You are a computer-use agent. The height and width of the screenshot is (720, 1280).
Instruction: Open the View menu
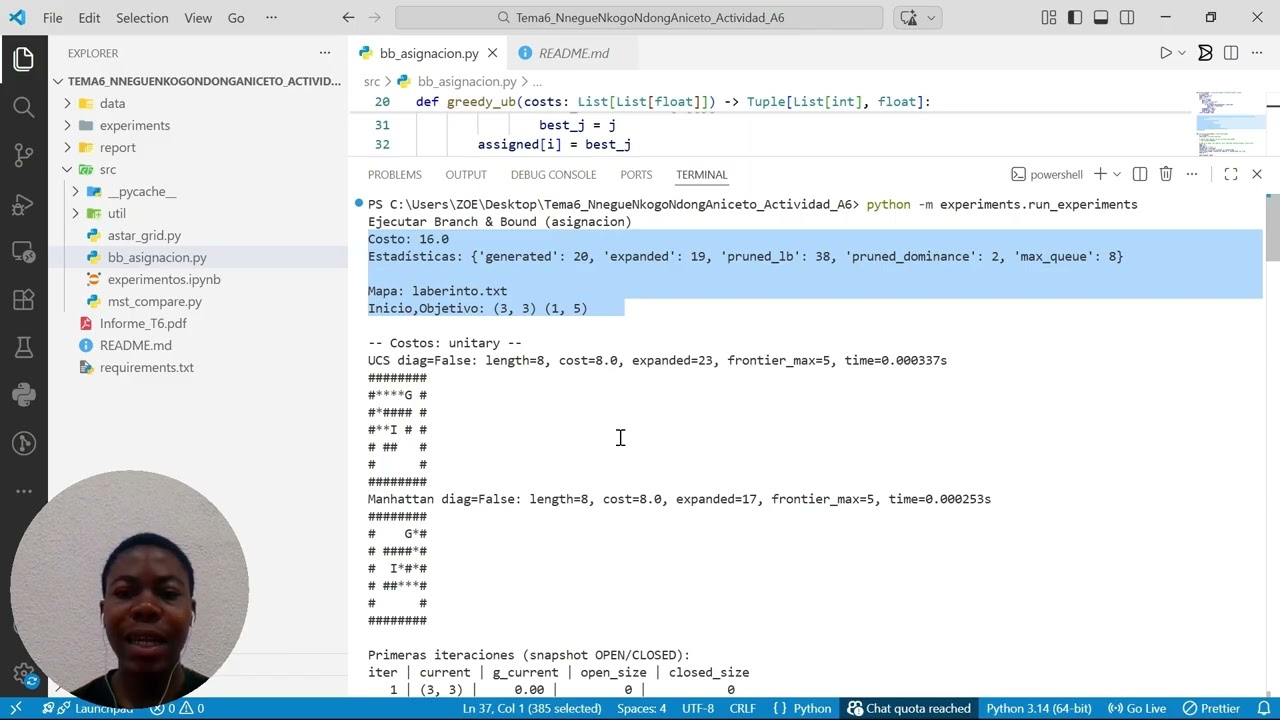pos(198,17)
